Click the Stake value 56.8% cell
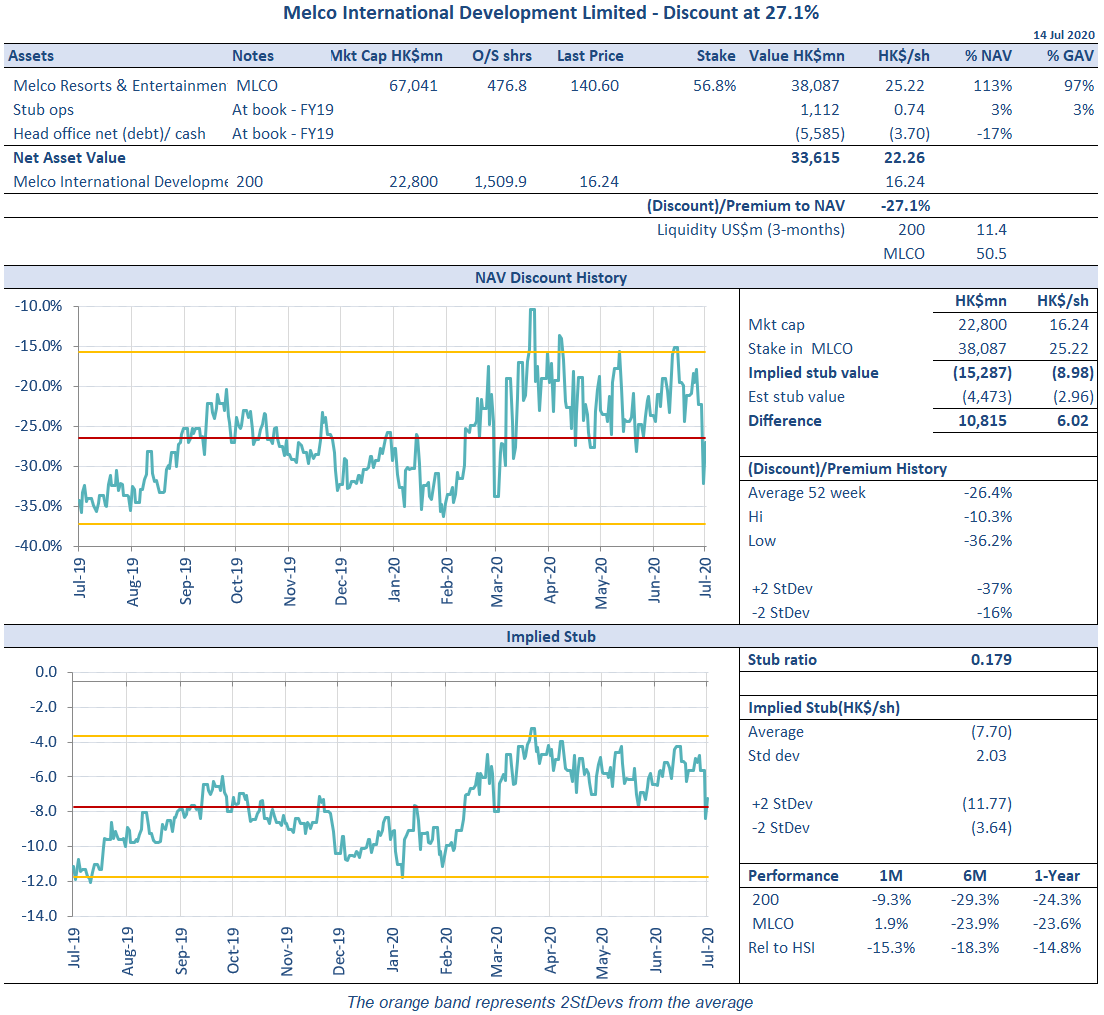Viewport: 1104px width, 1015px height. [x=714, y=86]
